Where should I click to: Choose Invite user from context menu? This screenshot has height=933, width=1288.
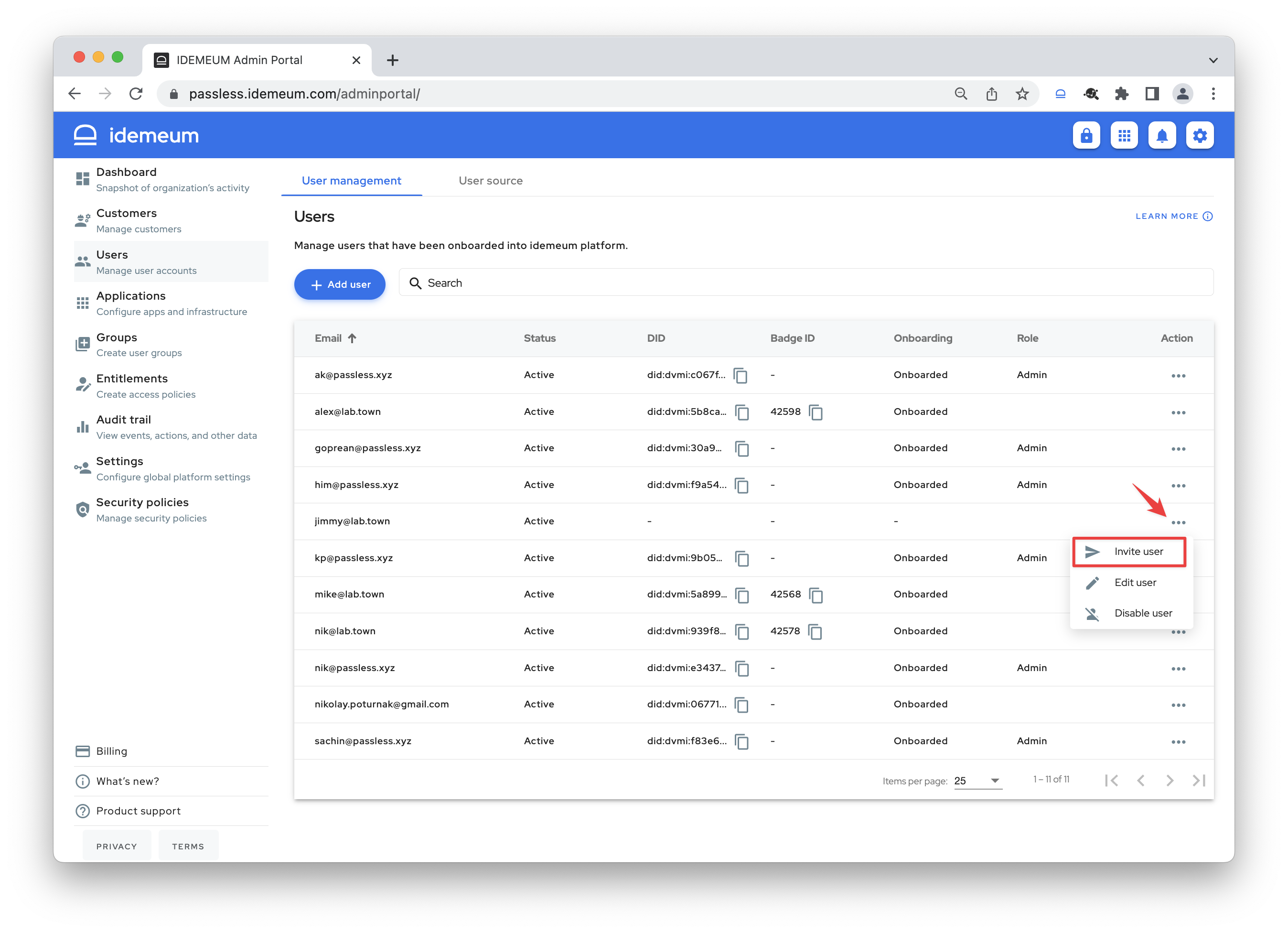[1129, 551]
